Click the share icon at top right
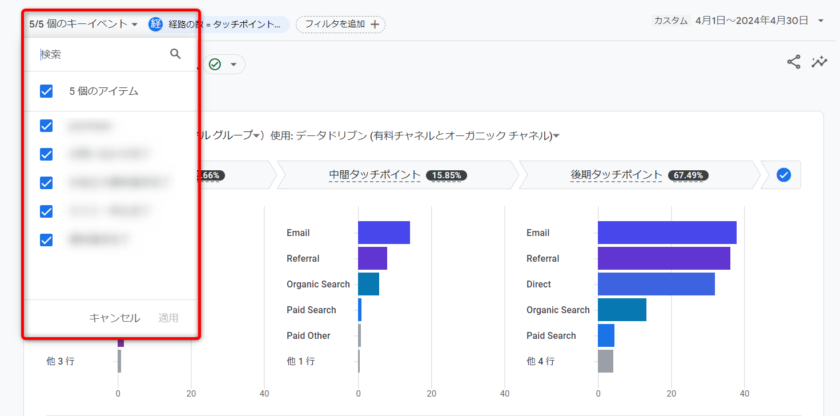 pos(794,62)
